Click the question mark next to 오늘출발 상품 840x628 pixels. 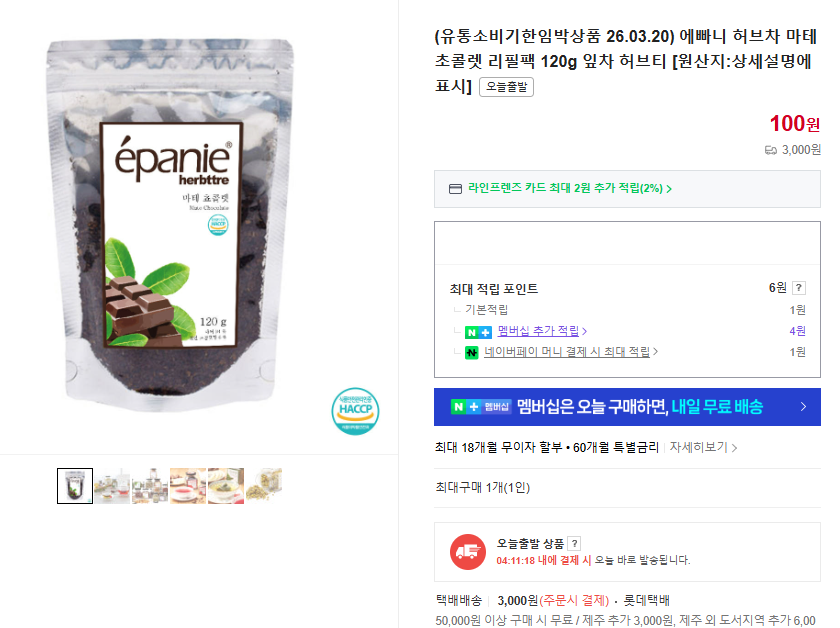pos(574,543)
